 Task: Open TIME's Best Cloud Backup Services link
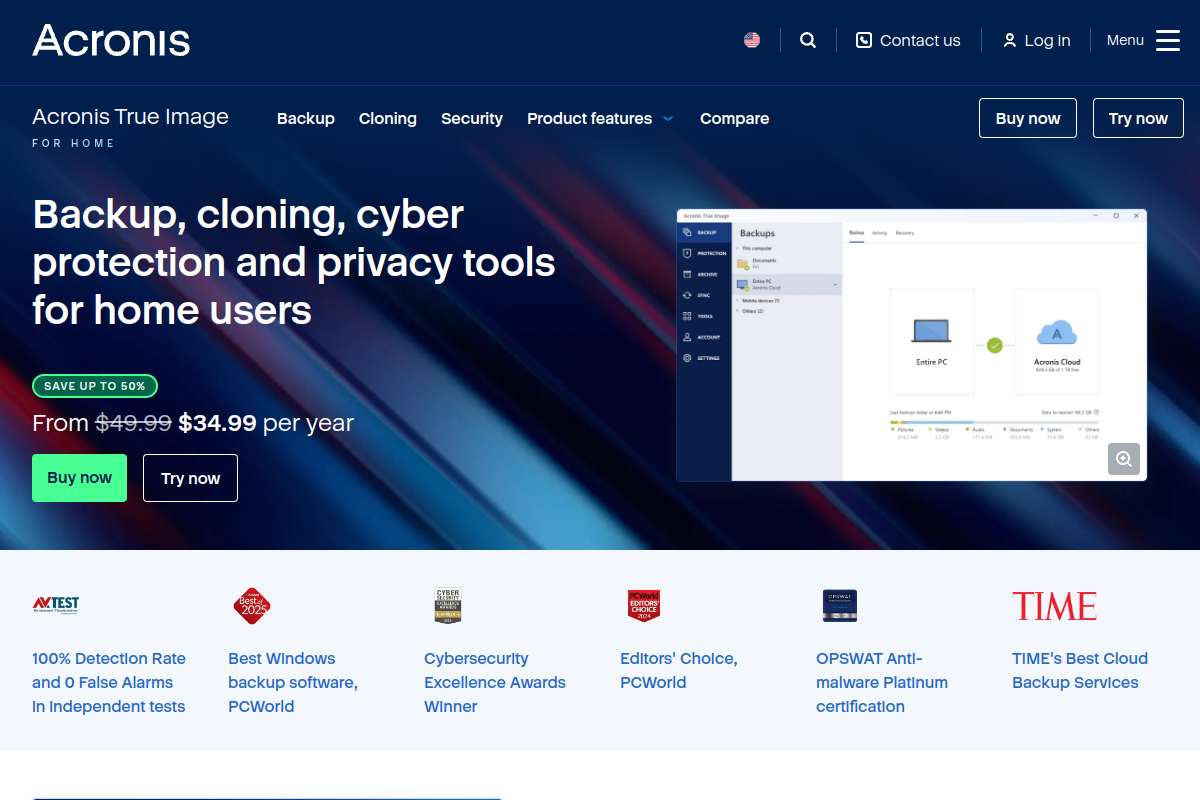[1080, 670]
